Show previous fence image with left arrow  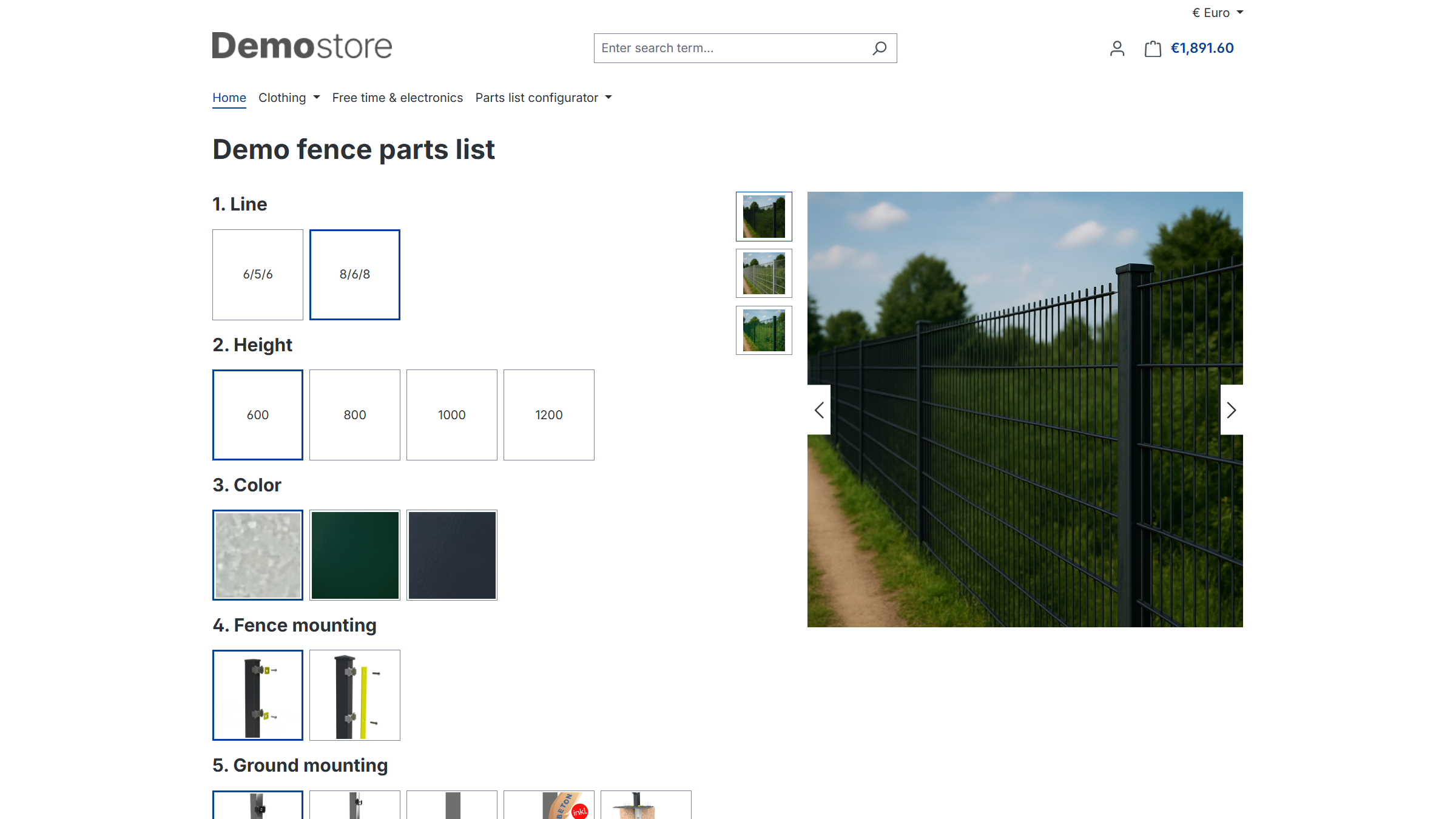pyautogui.click(x=819, y=410)
